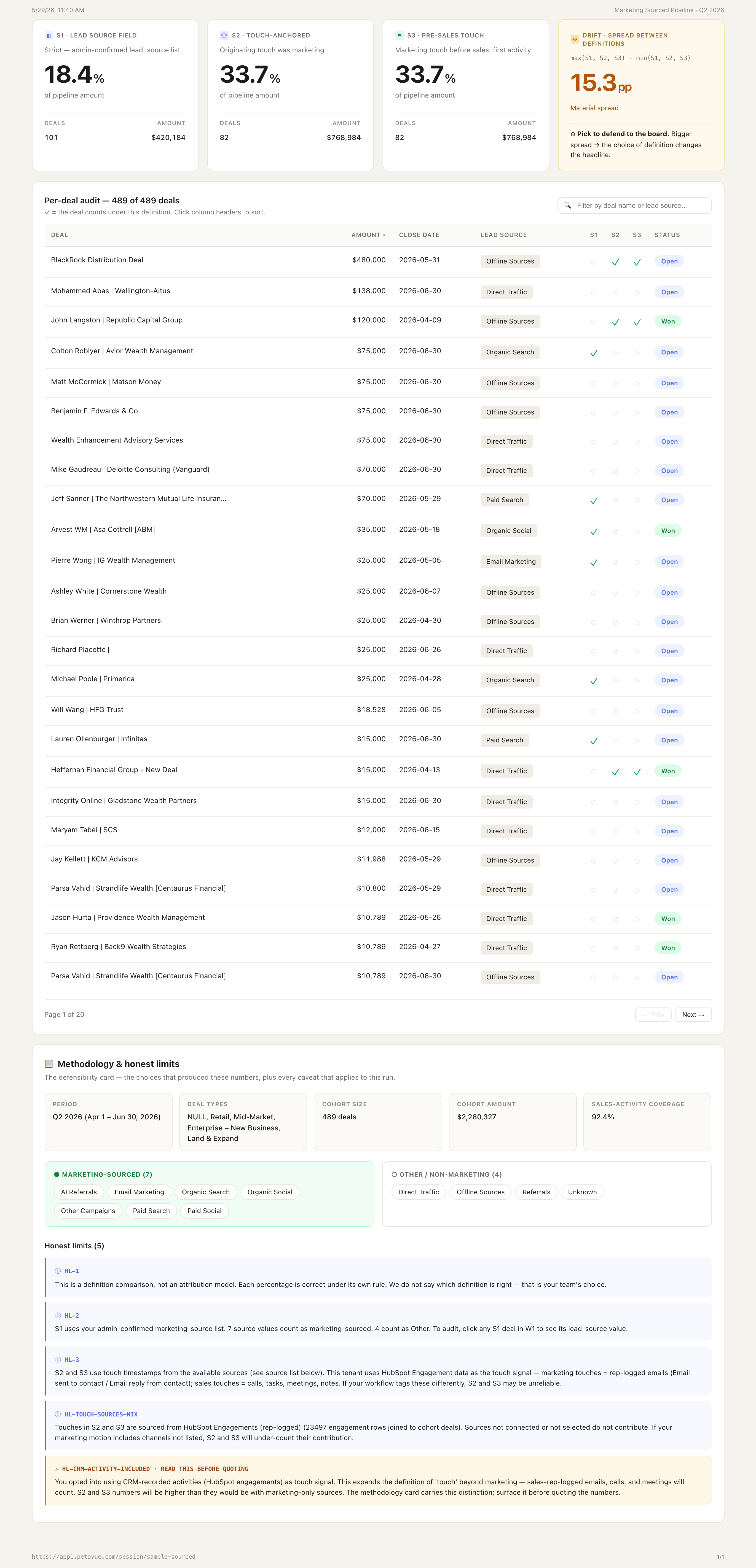The width and height of the screenshot is (756, 1568).
Task: Click the S1 checkmark for Colton Roblyer row
Action: pos(594,353)
